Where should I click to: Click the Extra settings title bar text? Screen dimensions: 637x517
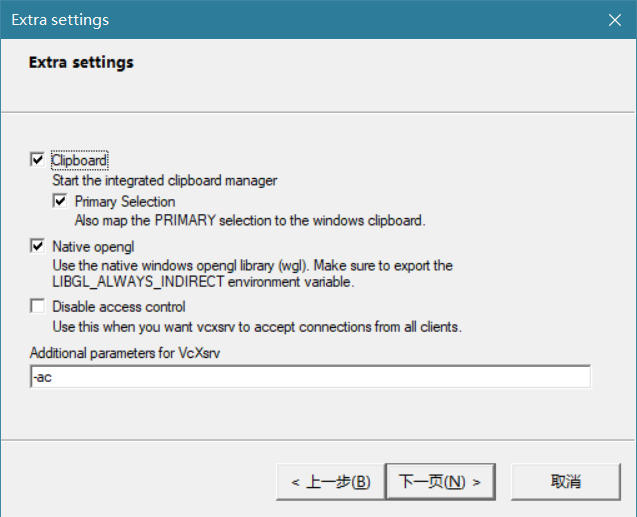pos(60,20)
